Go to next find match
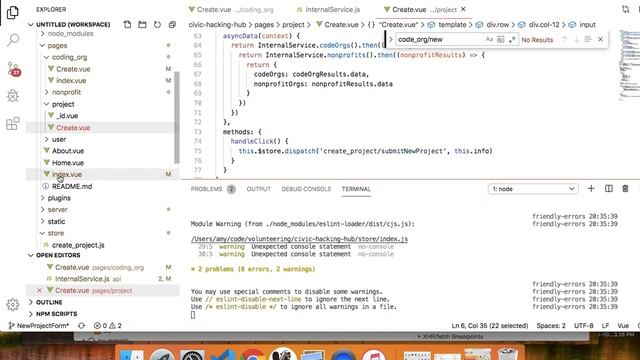 pyautogui.click(x=576, y=40)
